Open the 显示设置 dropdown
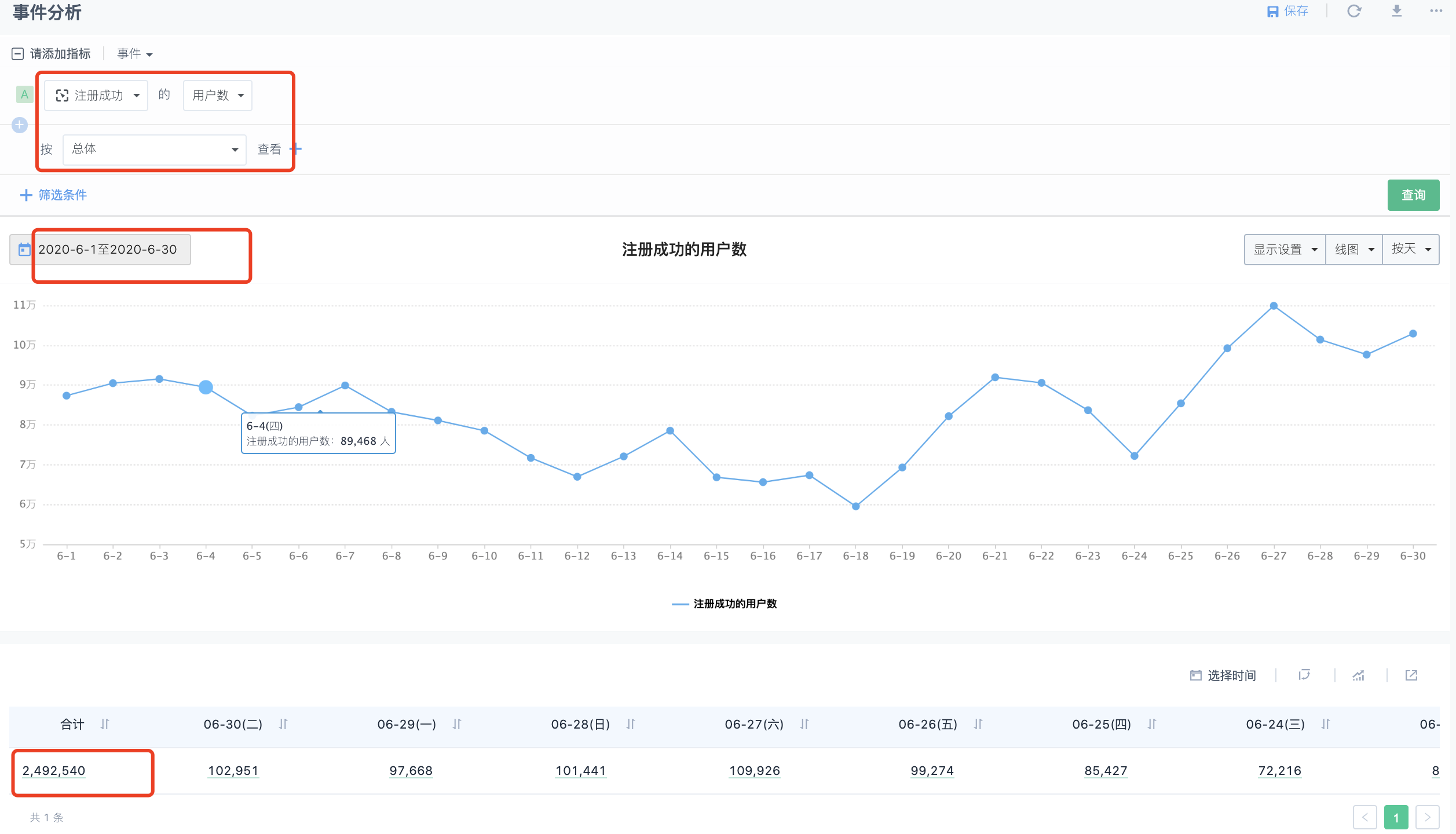Image resolution: width=1456 pixels, height=834 pixels. point(1285,250)
